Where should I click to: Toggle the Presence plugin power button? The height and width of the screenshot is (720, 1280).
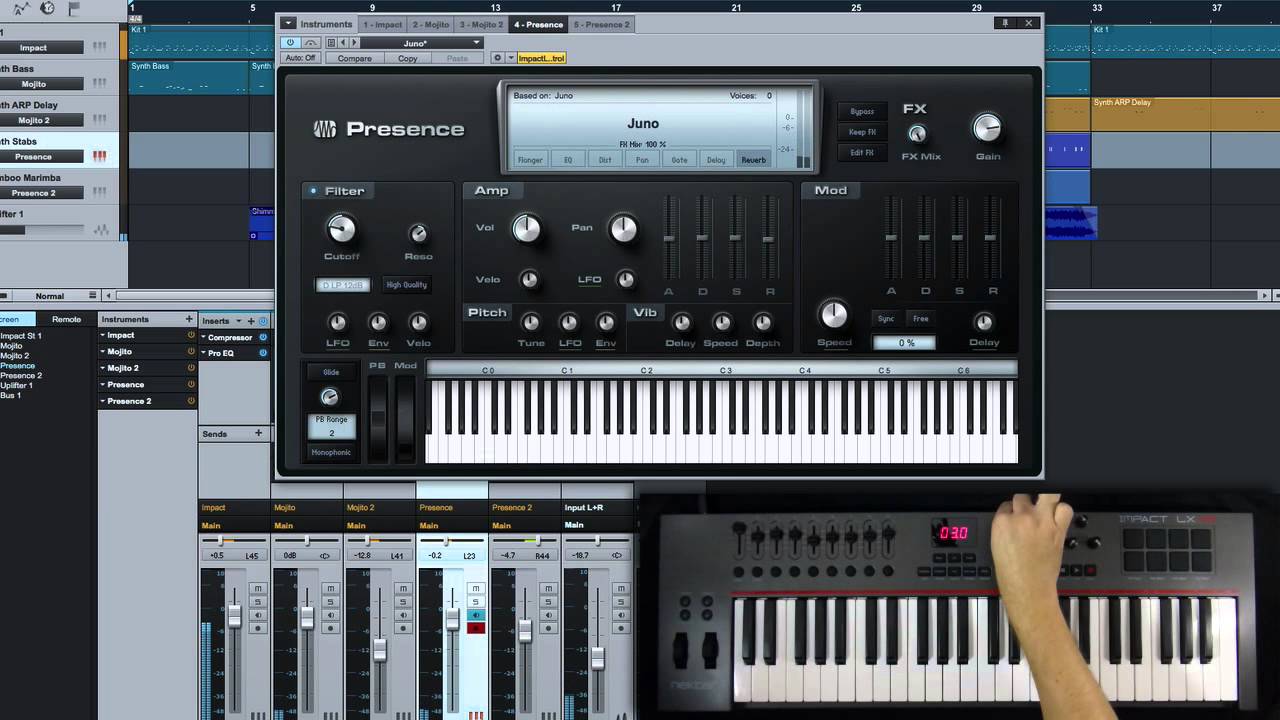291,43
